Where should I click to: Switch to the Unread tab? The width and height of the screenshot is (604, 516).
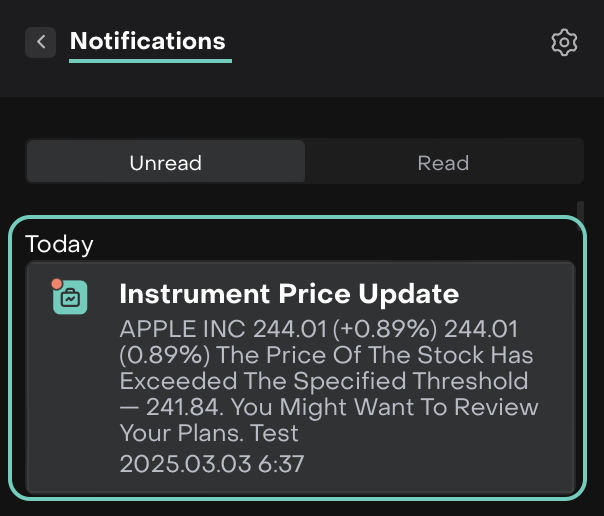[x=165, y=162]
